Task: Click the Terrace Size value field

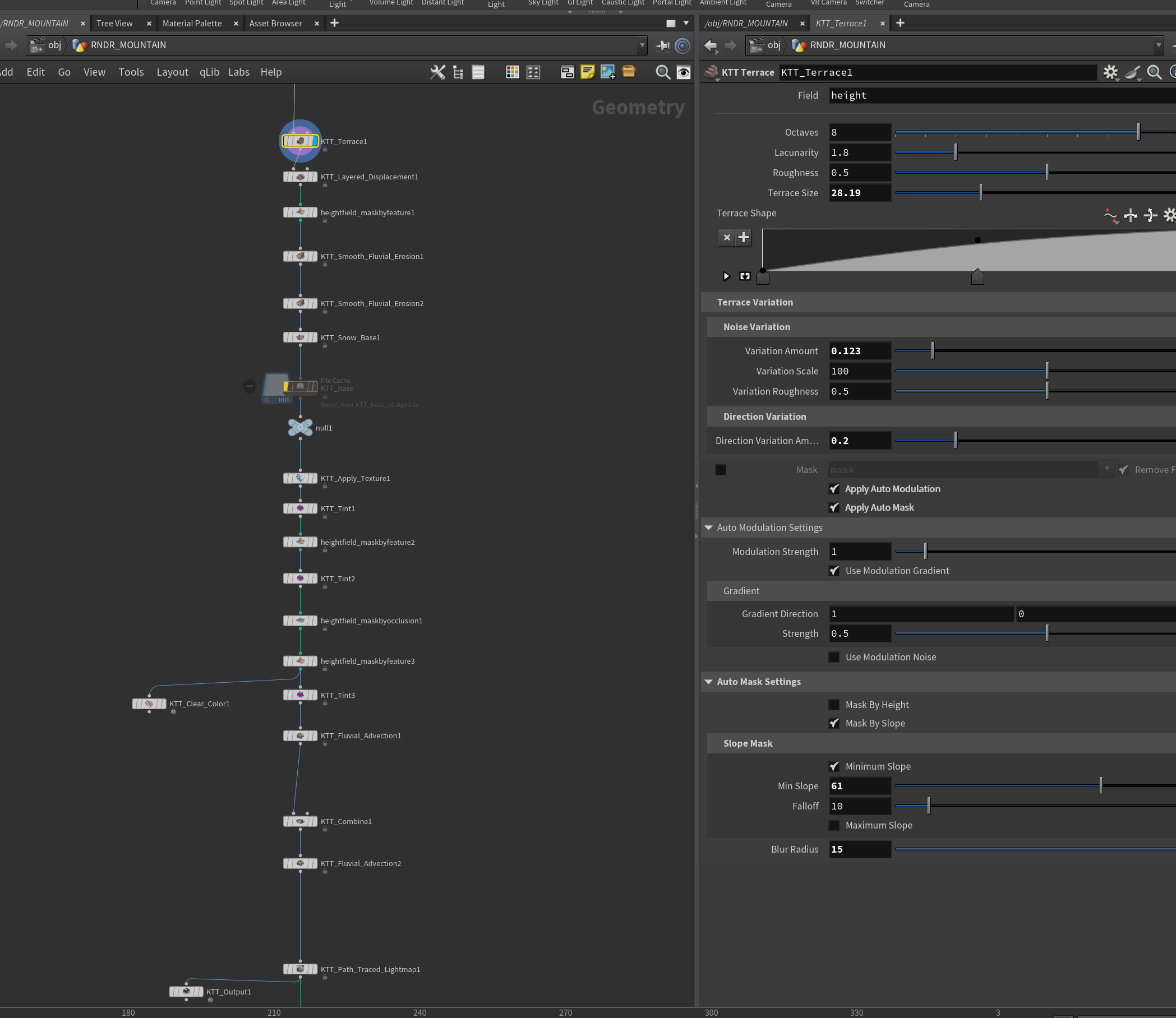Action: tap(859, 193)
